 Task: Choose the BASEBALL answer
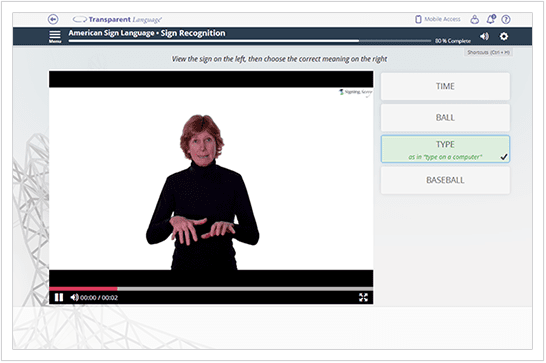click(x=445, y=180)
